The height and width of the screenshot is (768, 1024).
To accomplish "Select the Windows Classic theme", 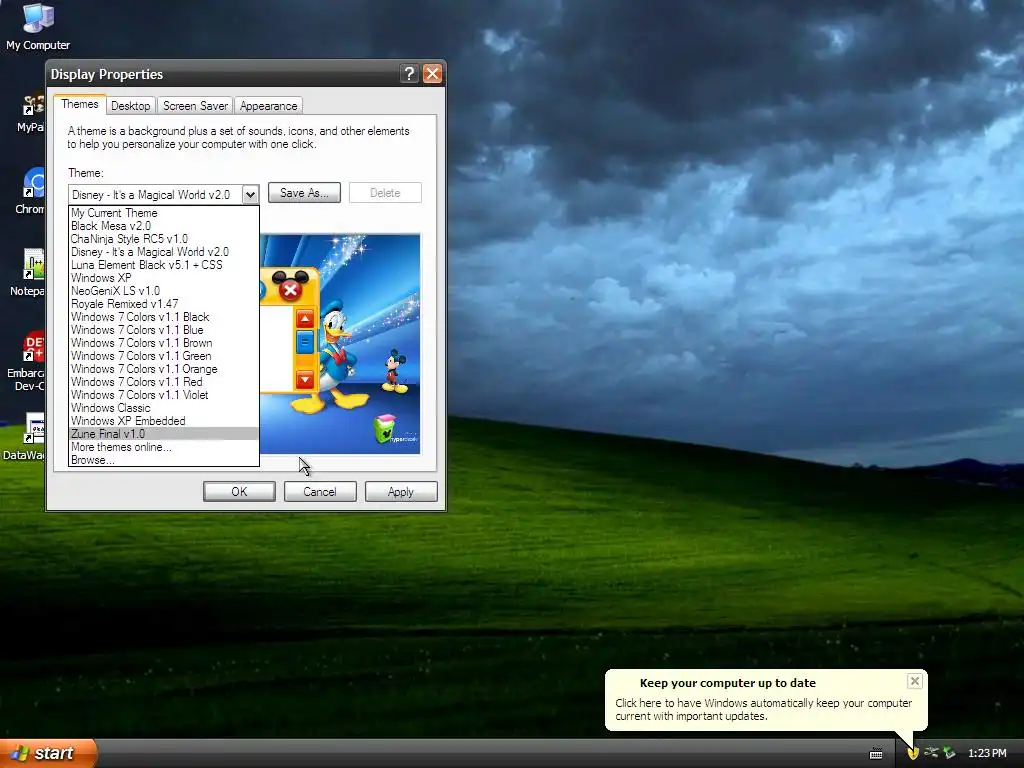I will pos(164,408).
